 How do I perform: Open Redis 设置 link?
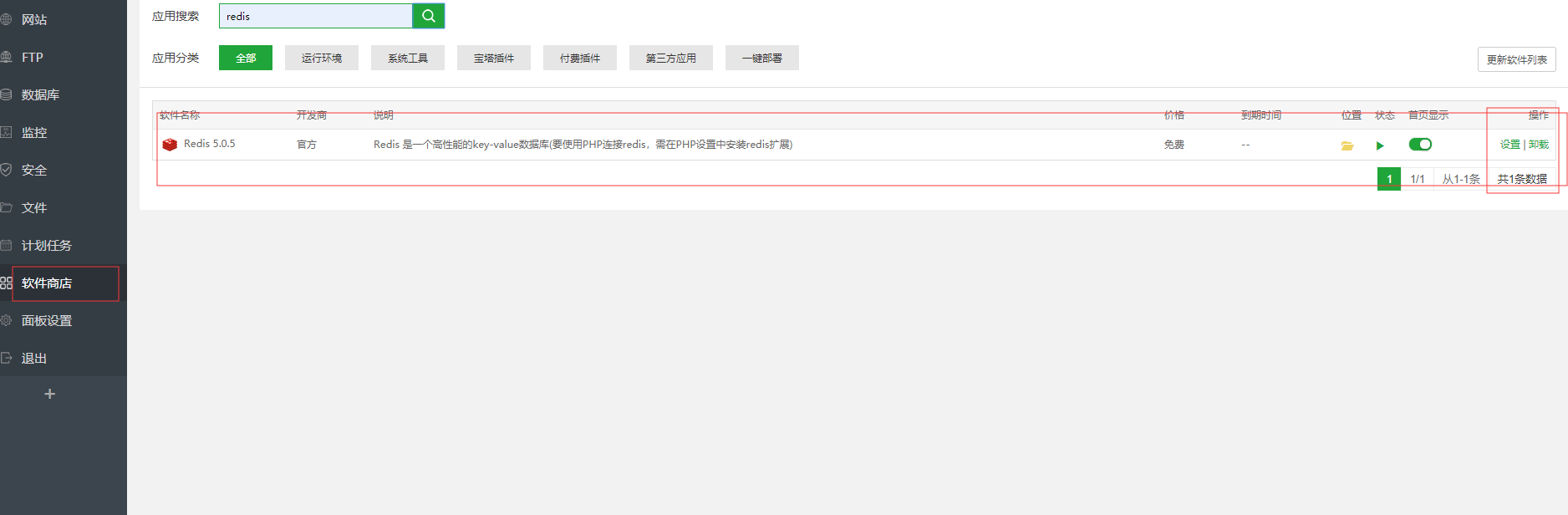[1510, 145]
